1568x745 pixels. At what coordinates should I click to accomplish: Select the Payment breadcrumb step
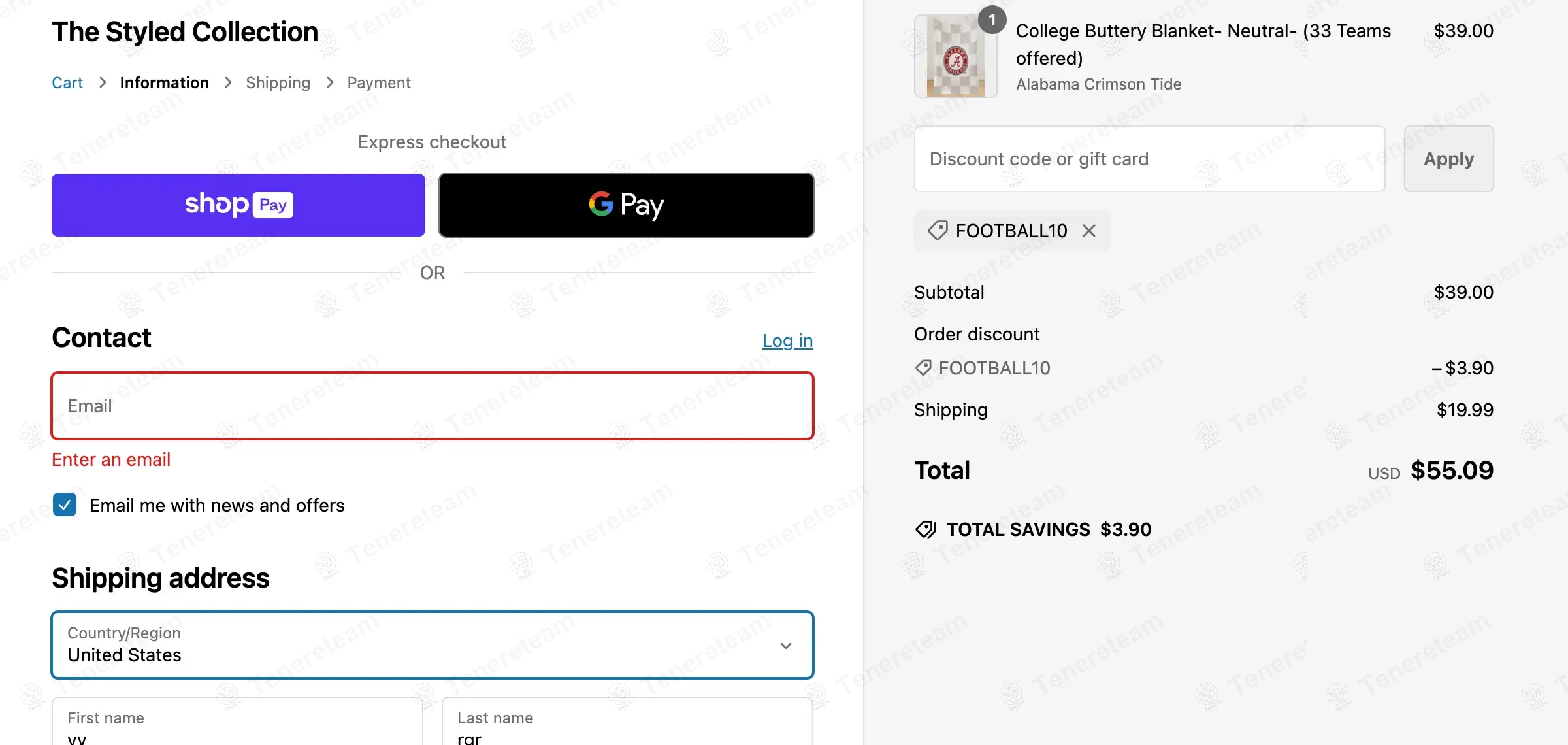(379, 83)
